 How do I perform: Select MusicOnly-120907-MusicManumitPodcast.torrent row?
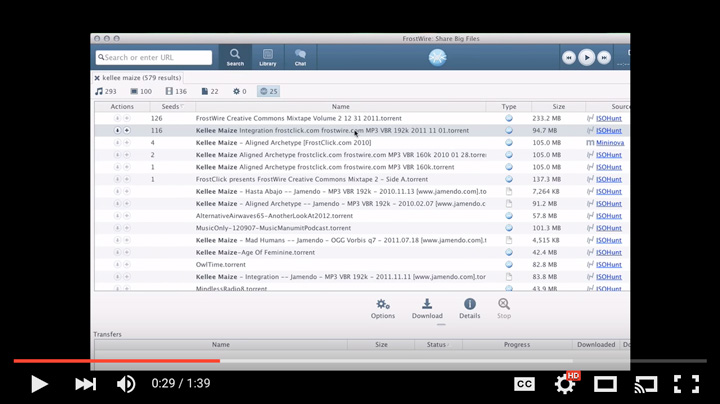point(362,228)
